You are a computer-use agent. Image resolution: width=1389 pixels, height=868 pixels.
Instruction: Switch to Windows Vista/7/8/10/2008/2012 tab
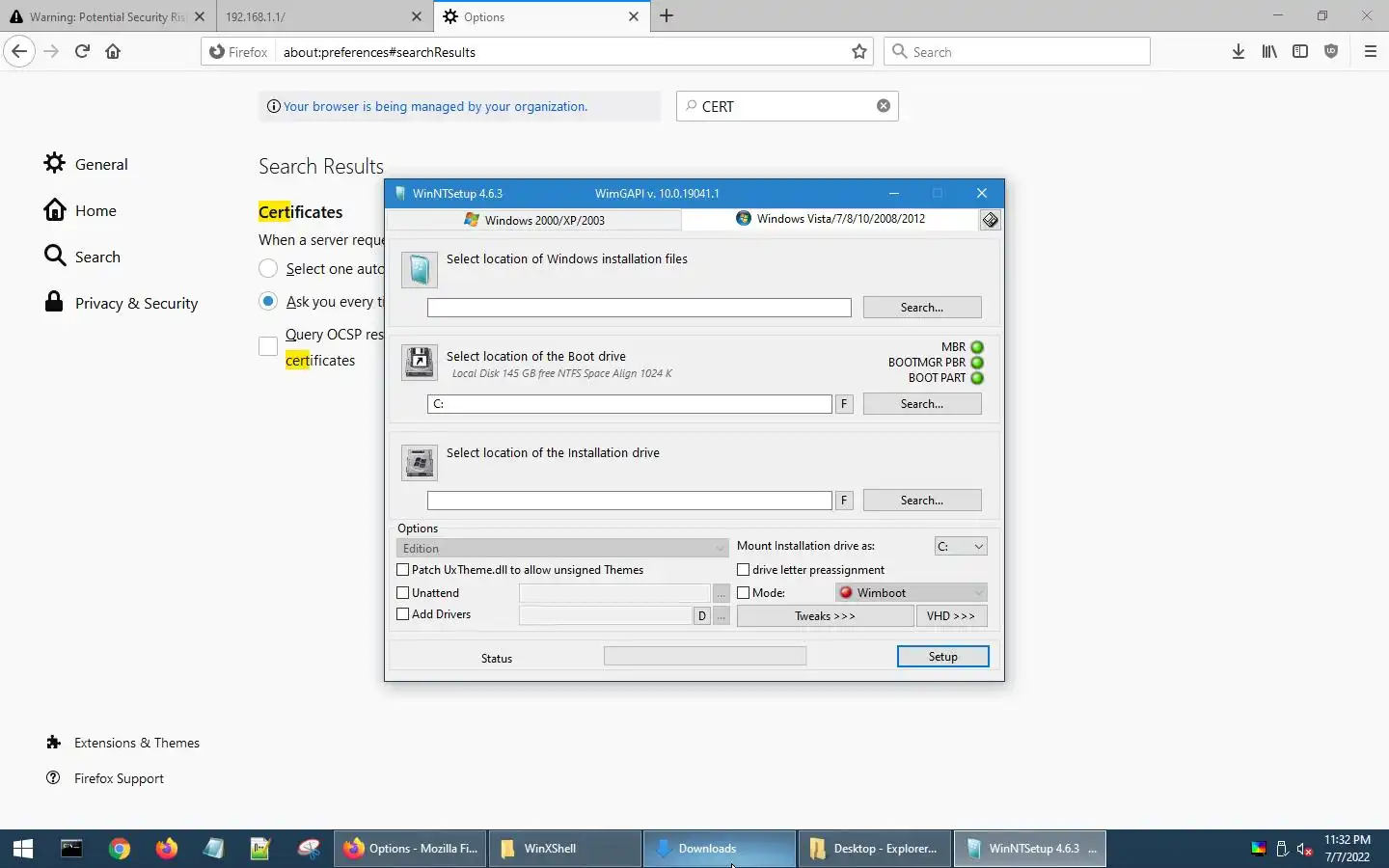(x=831, y=219)
